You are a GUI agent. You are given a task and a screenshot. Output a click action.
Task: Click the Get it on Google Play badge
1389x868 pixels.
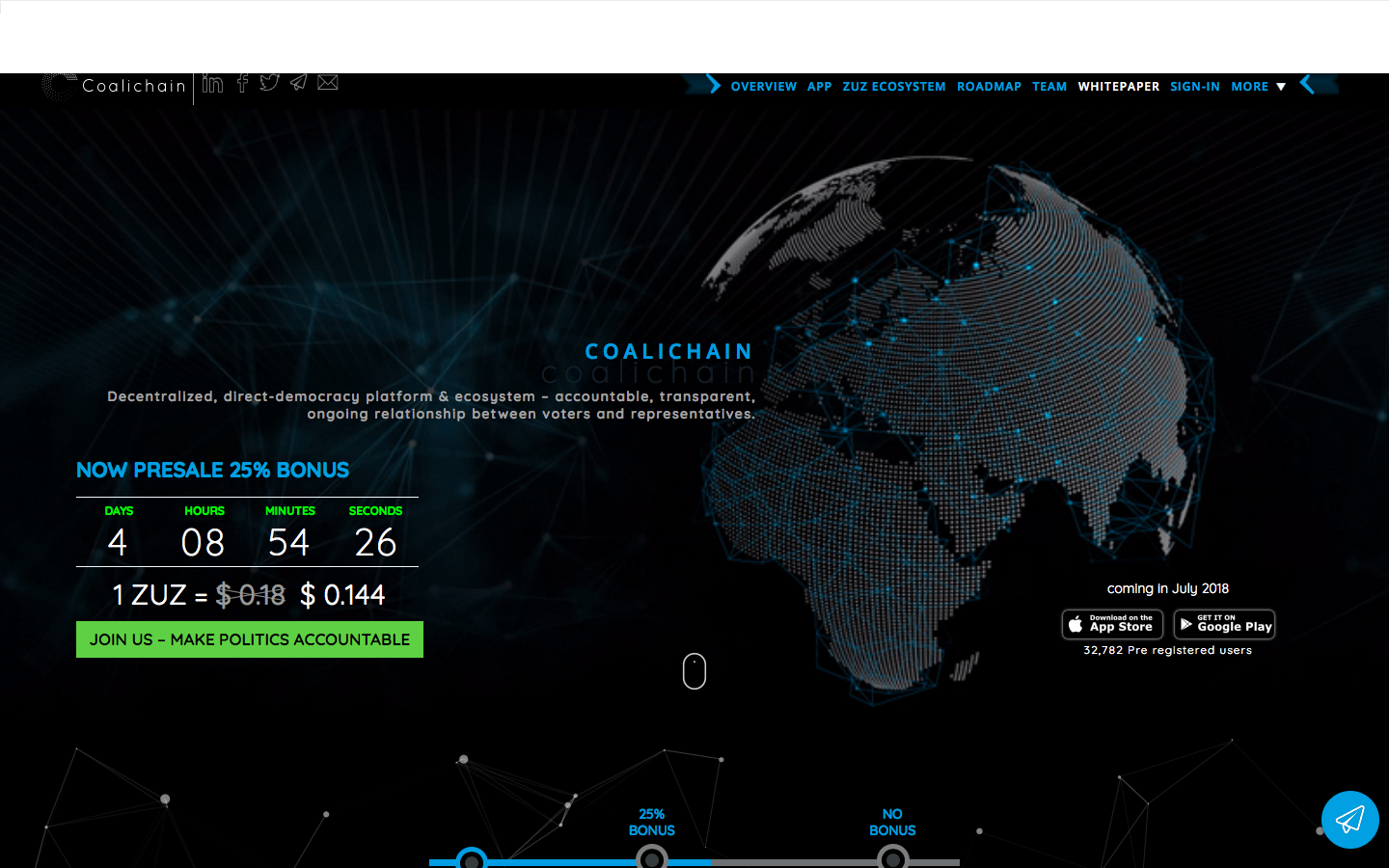point(1224,624)
